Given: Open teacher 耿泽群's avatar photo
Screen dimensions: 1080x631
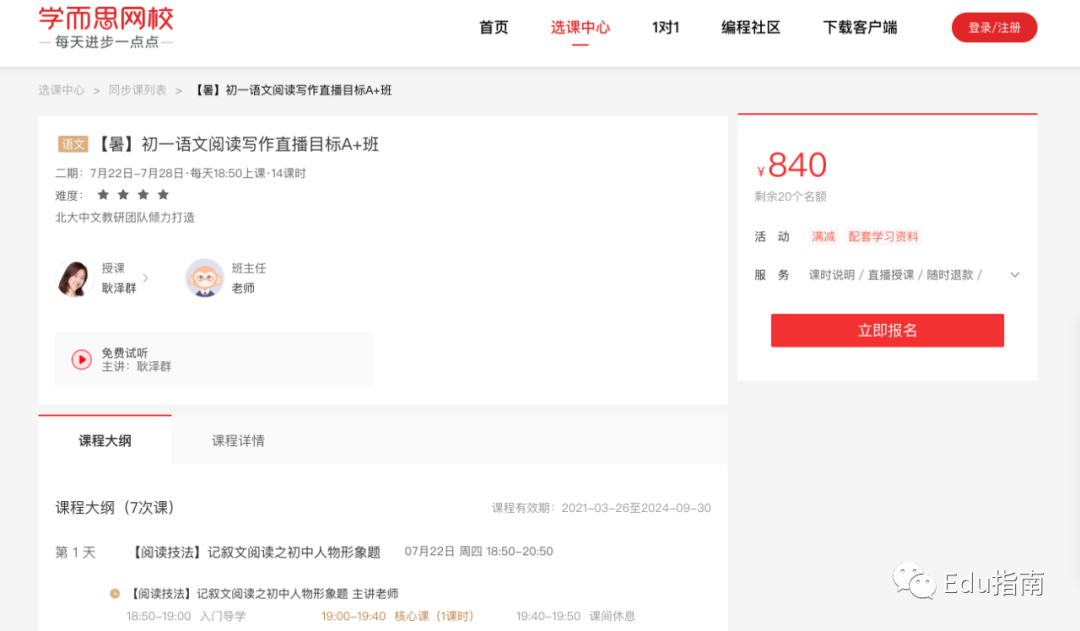Looking at the screenshot, I should click(x=74, y=278).
